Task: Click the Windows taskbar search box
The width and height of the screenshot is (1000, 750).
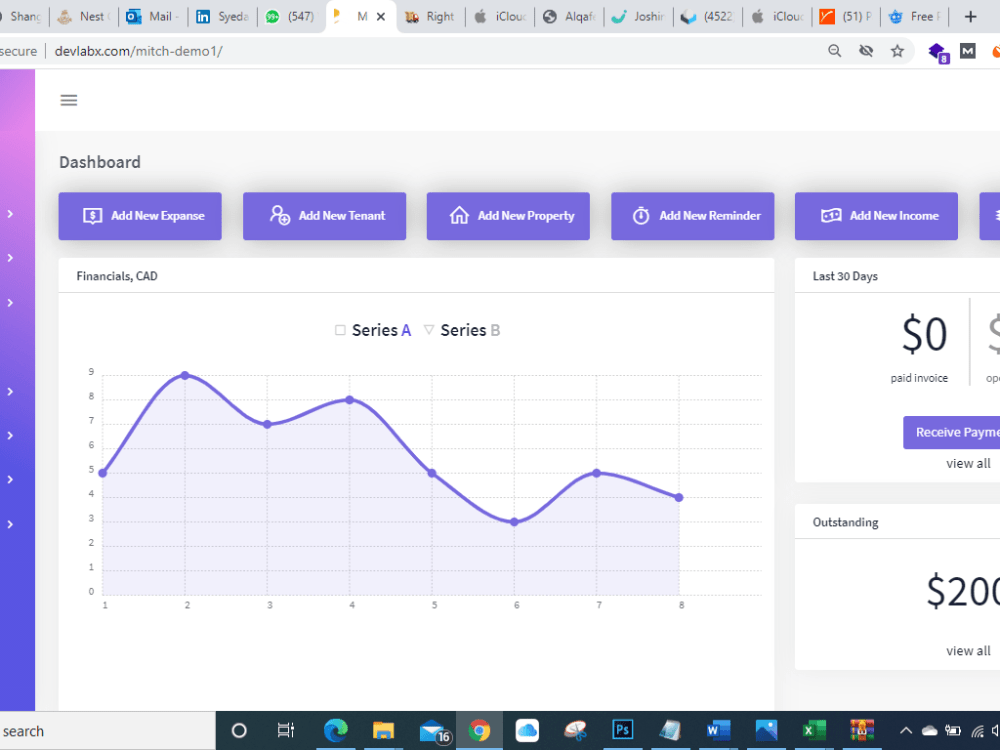Action: point(107,731)
